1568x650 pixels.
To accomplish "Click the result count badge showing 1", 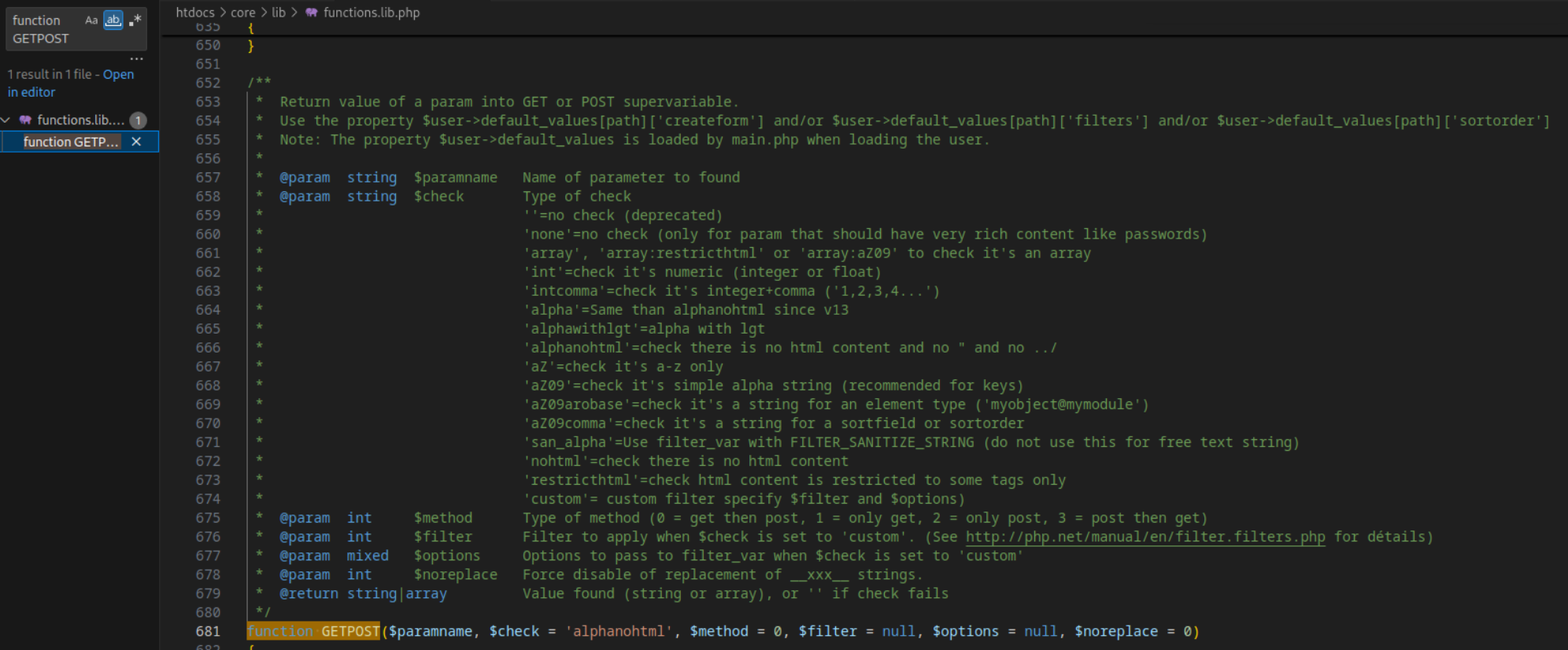I will [138, 120].
